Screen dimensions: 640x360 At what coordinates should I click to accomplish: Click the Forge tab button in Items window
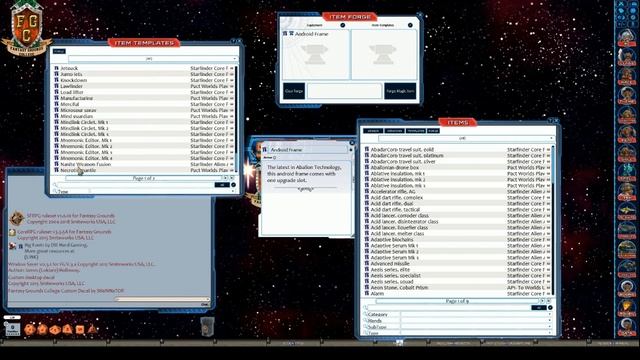433,131
